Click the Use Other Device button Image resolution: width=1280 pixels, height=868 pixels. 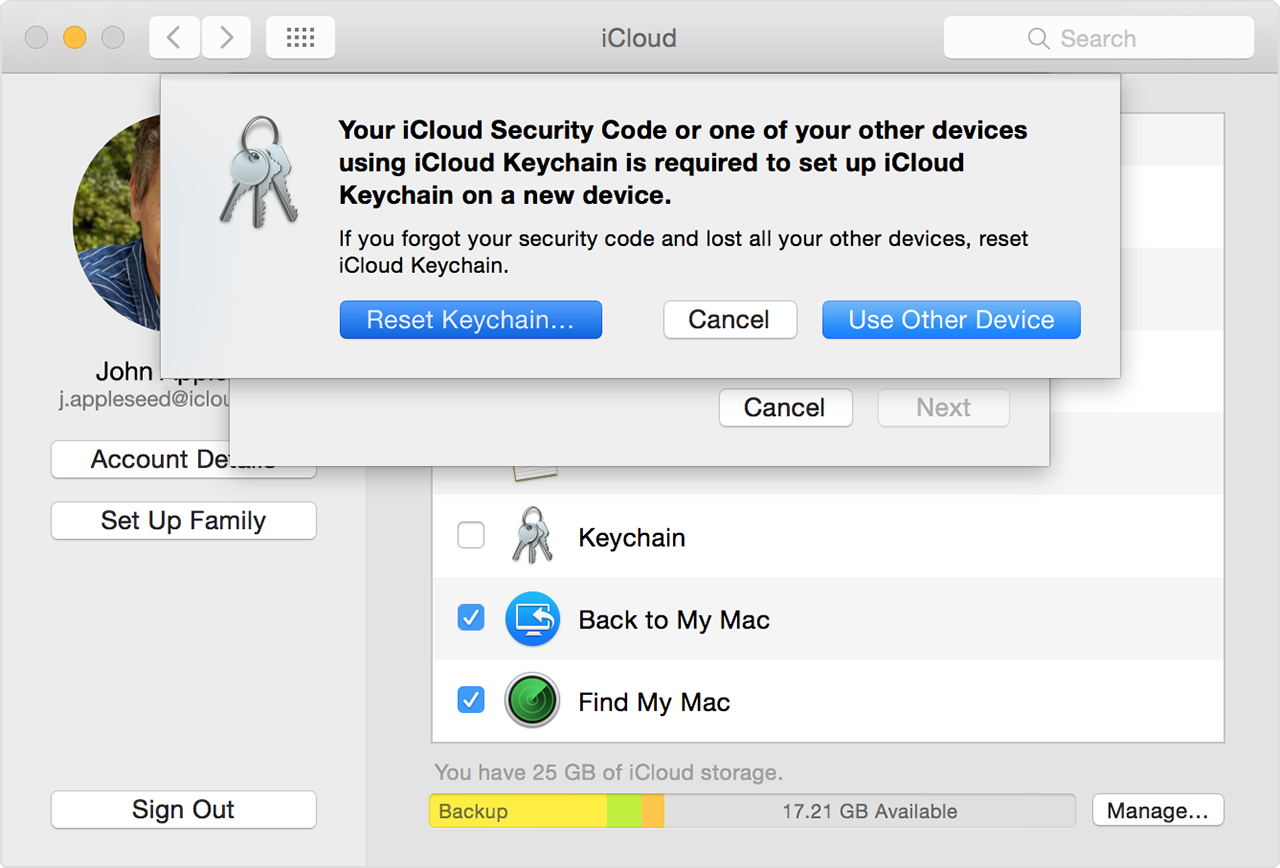(x=951, y=320)
